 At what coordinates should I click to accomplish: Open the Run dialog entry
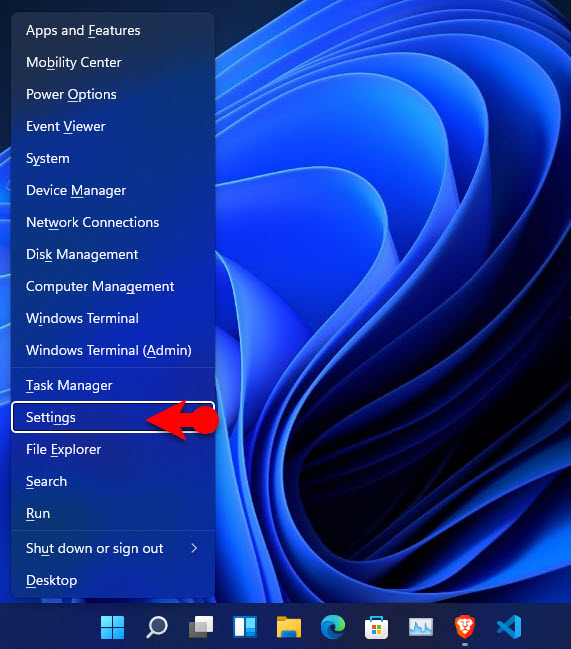(x=113, y=513)
